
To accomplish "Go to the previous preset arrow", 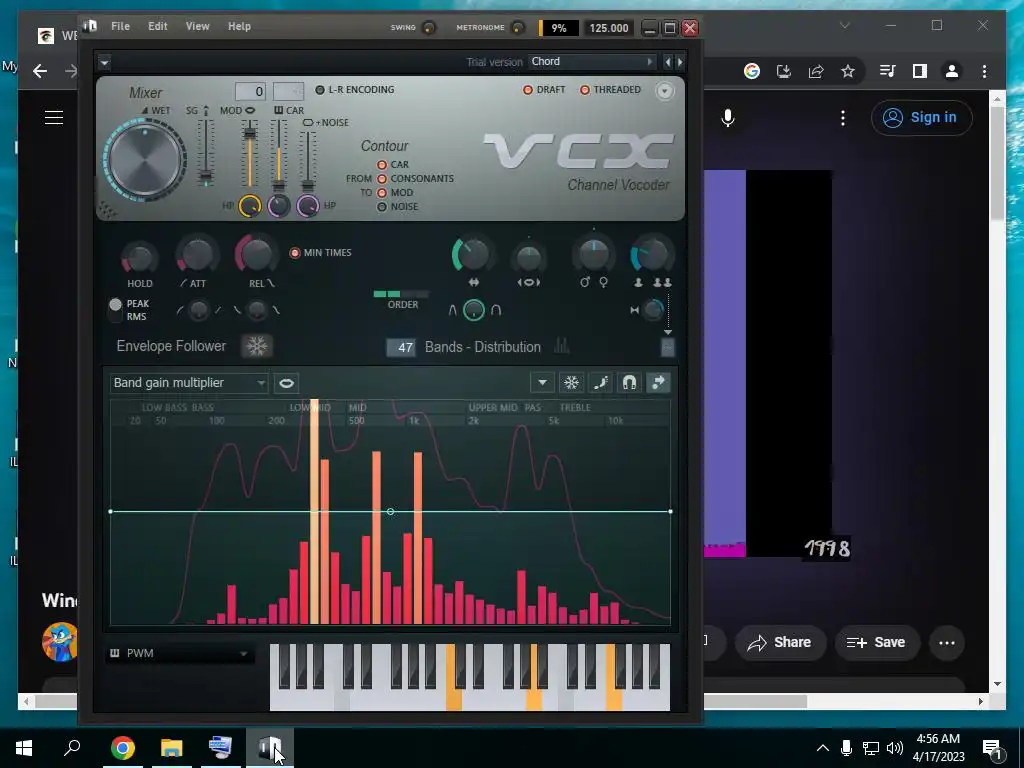I will (x=667, y=62).
